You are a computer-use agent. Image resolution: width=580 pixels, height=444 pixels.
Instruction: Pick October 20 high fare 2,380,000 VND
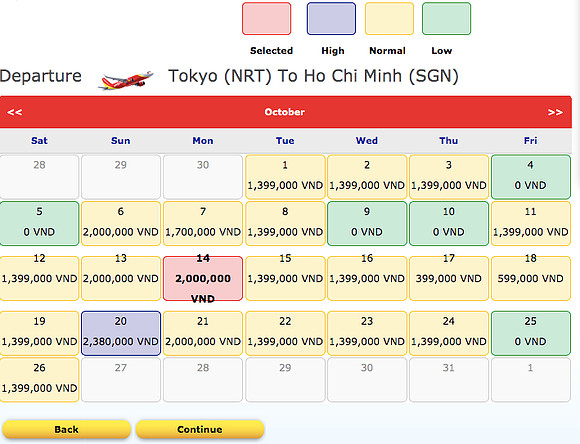[x=121, y=333]
